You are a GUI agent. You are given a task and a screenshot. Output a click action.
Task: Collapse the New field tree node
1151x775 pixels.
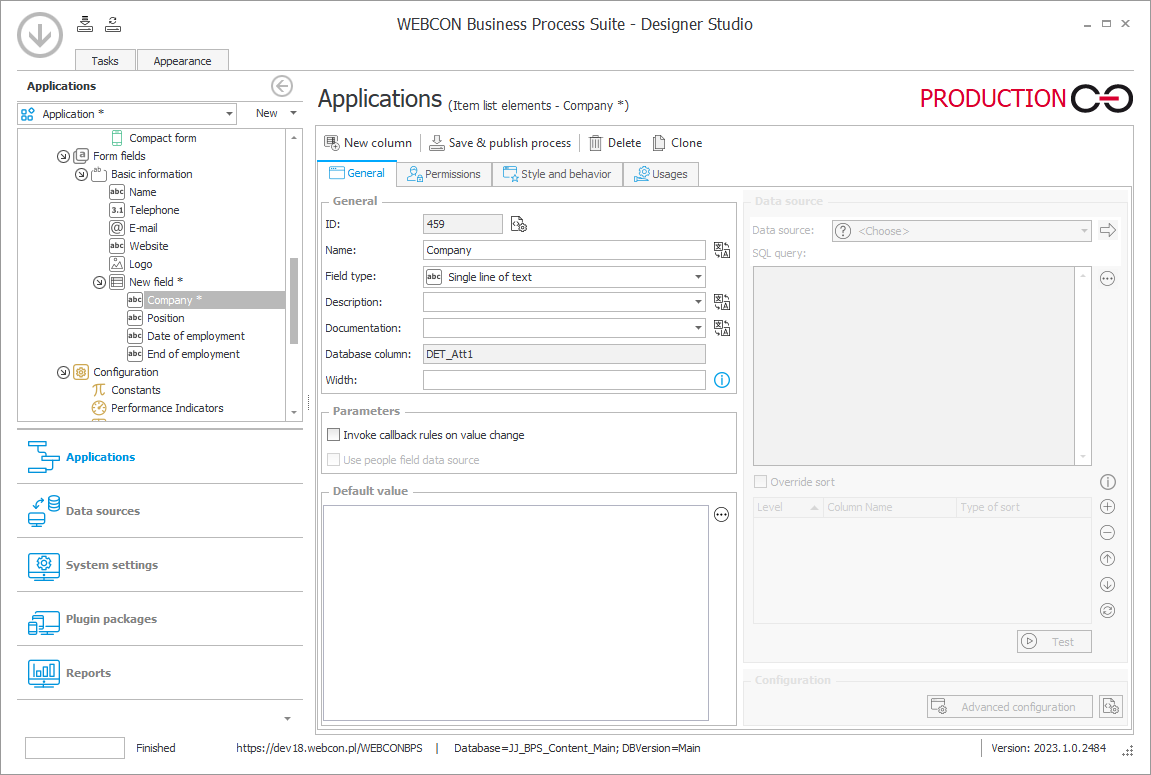click(x=99, y=283)
